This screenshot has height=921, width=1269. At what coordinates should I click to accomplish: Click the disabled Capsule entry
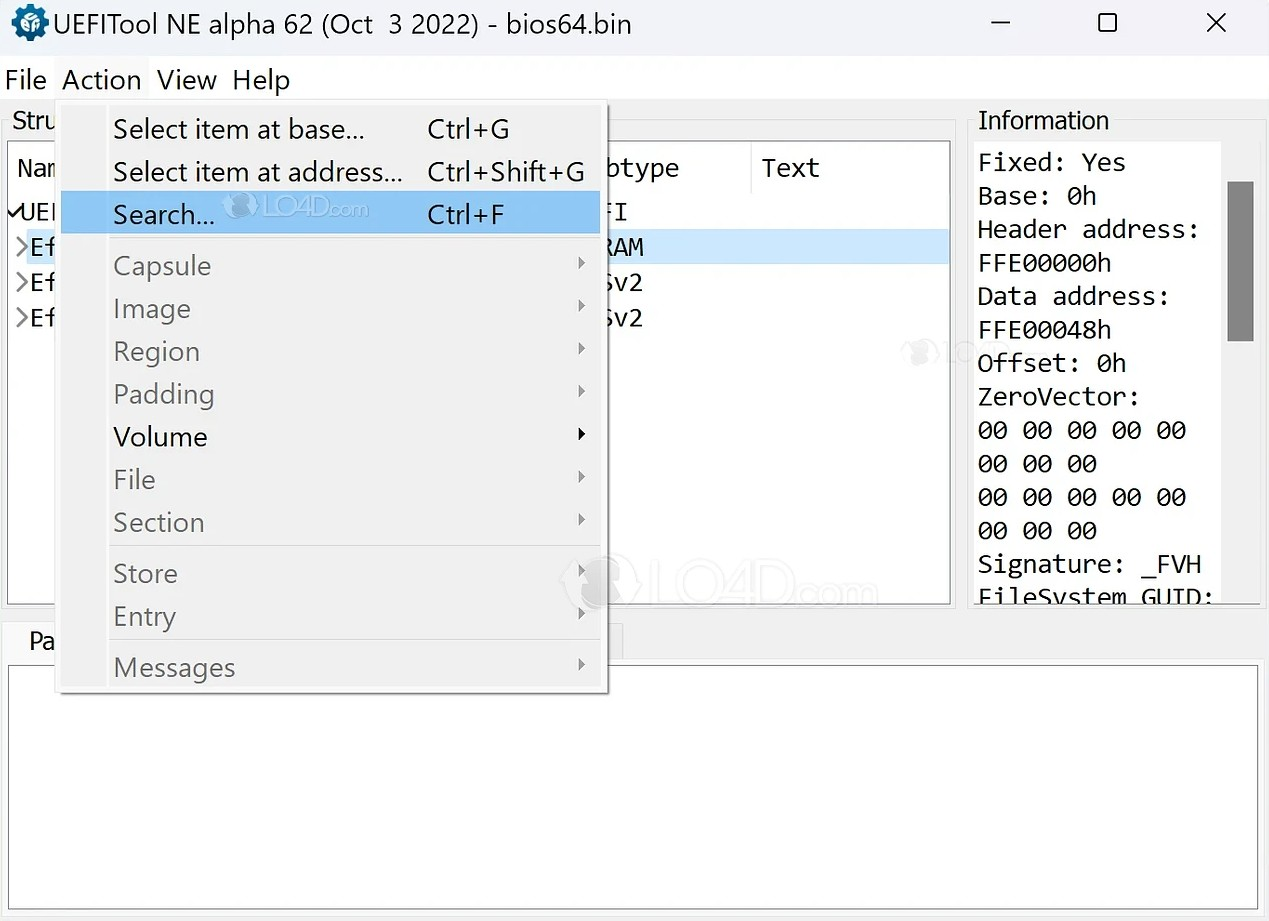[x=330, y=266]
